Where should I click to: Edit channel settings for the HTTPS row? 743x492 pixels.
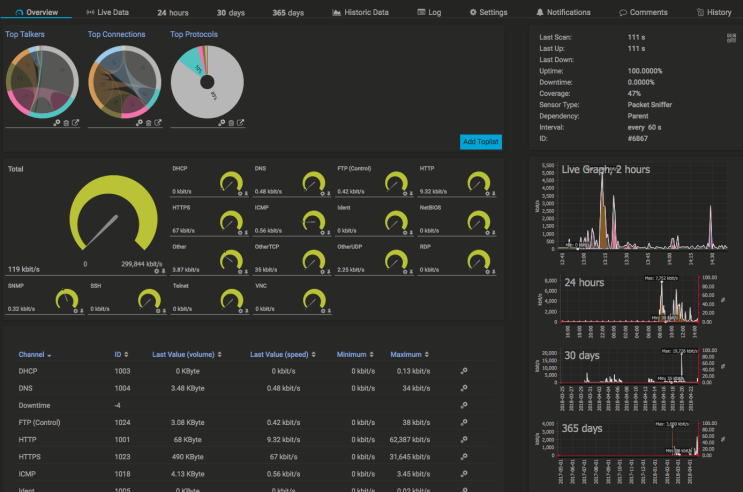pyautogui.click(x=464, y=456)
